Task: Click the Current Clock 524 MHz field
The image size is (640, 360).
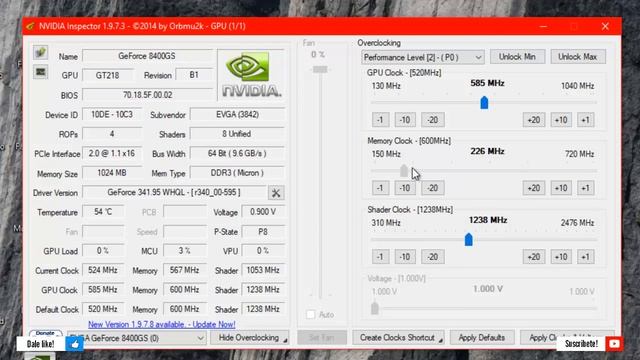Action: coord(103,270)
